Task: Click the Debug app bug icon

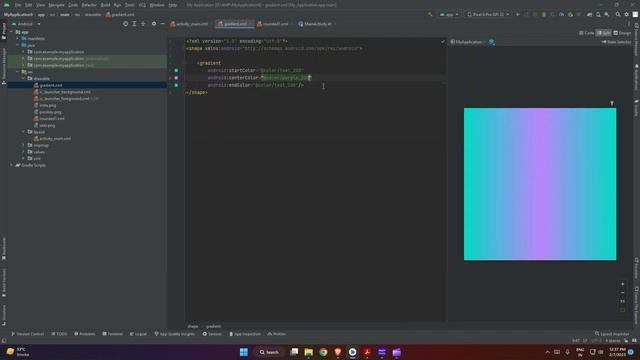Action: [544, 14]
